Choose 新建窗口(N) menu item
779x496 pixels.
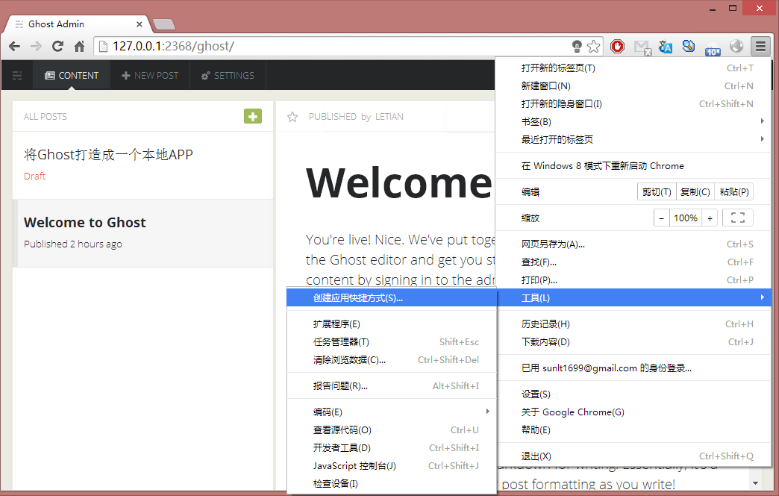[634, 86]
